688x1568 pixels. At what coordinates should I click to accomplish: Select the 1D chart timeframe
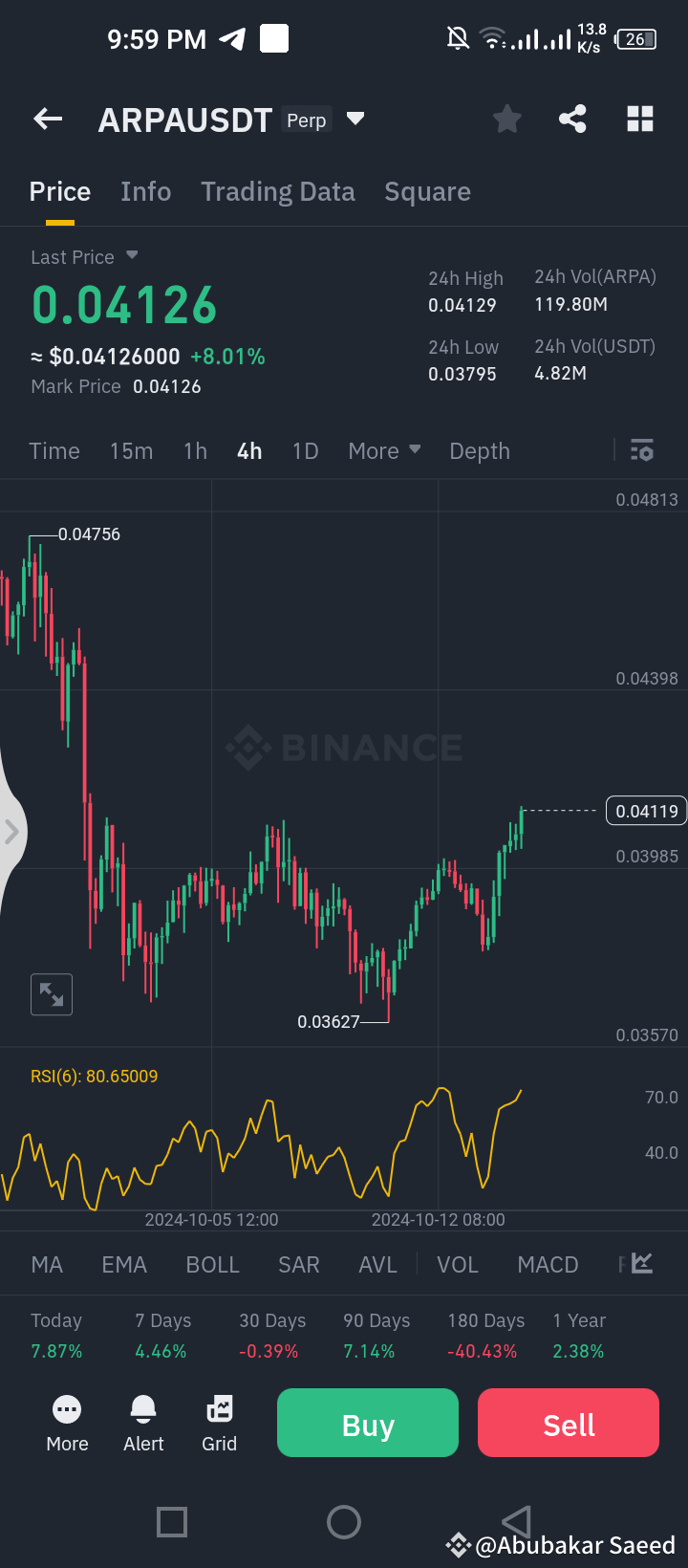coord(305,450)
